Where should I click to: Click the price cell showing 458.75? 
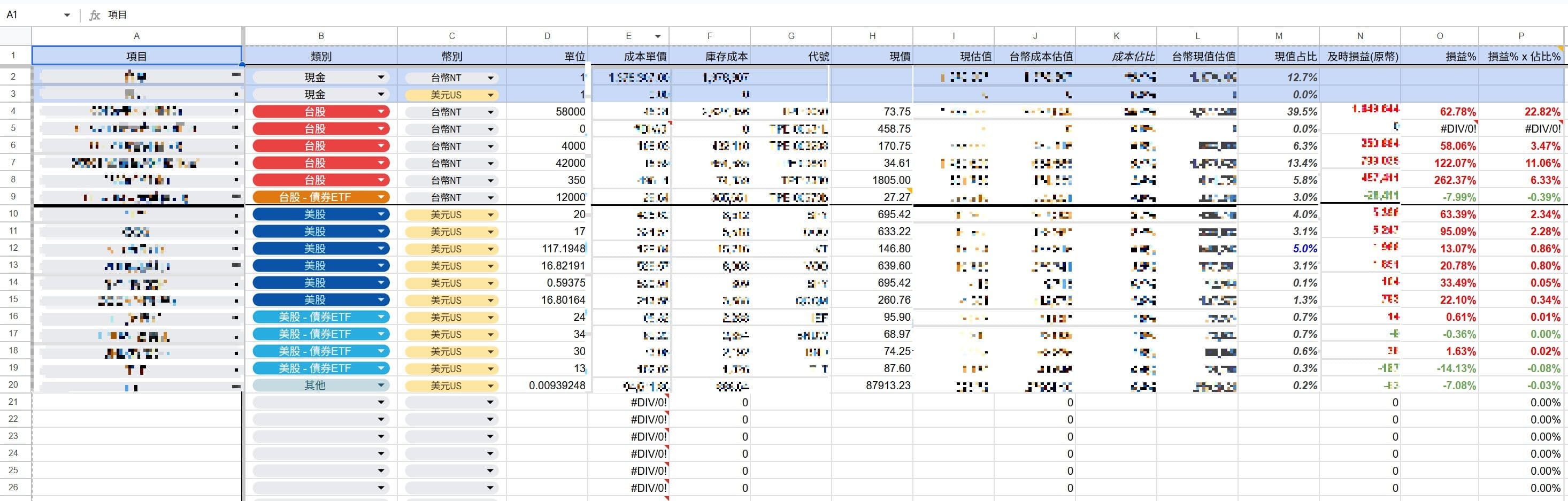pyautogui.click(x=872, y=128)
